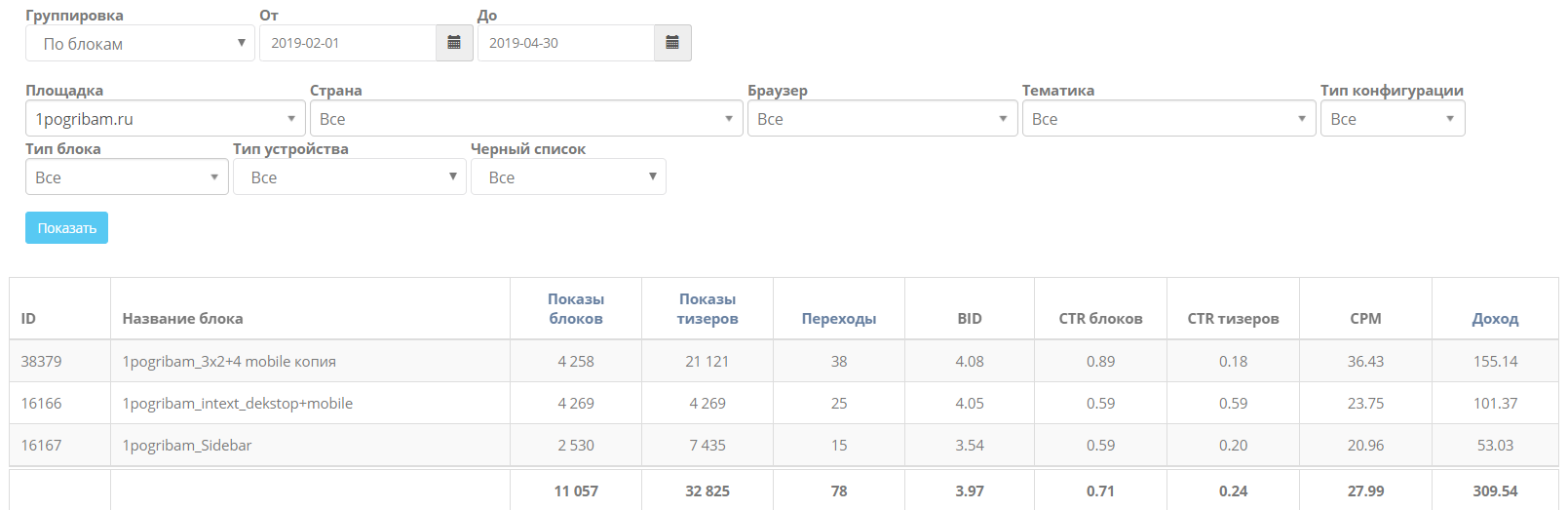Sort table by Показы блоков column

click(576, 309)
